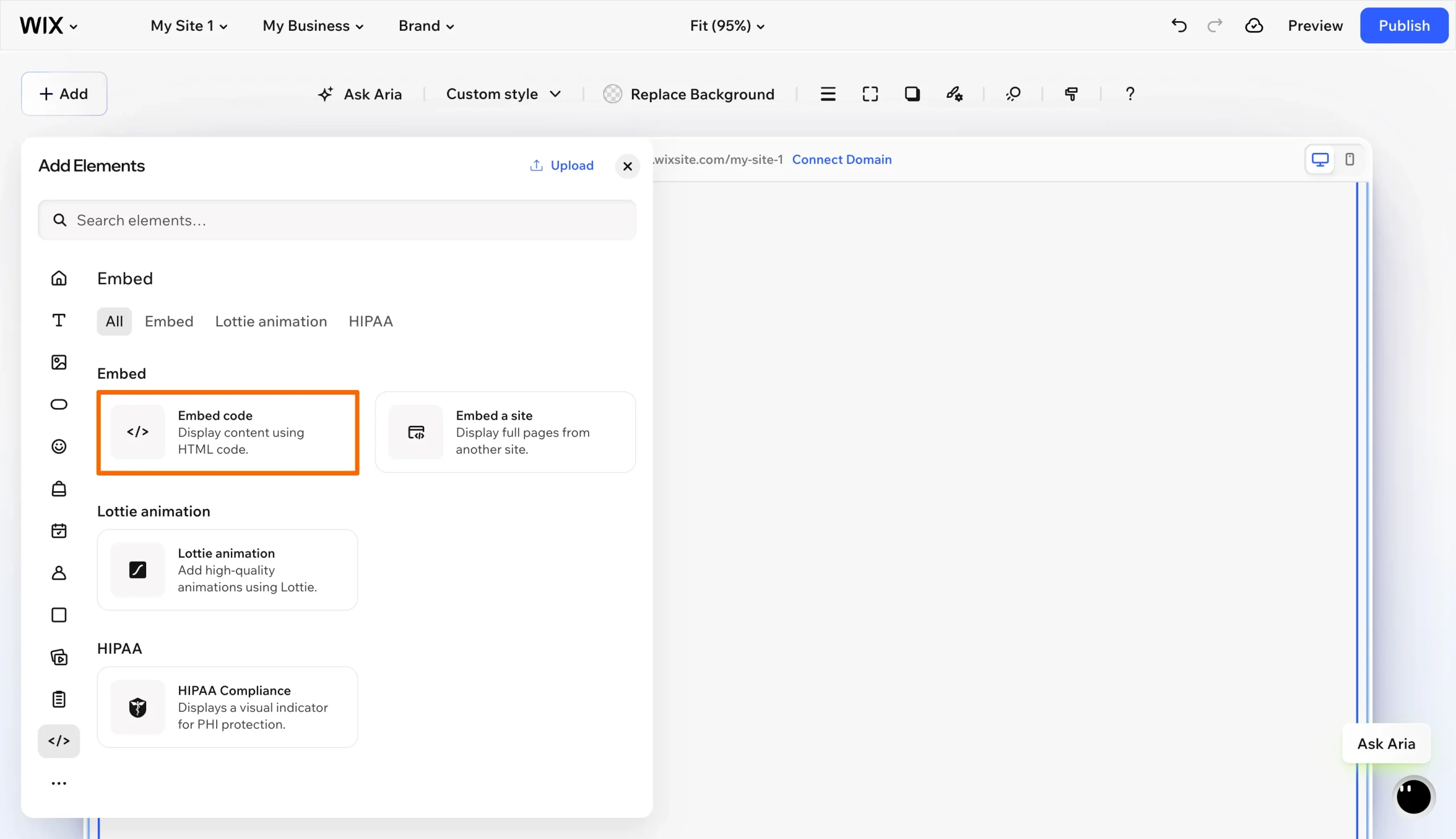Expand the My Business dropdown
The height and width of the screenshot is (839, 1456).
312,26
